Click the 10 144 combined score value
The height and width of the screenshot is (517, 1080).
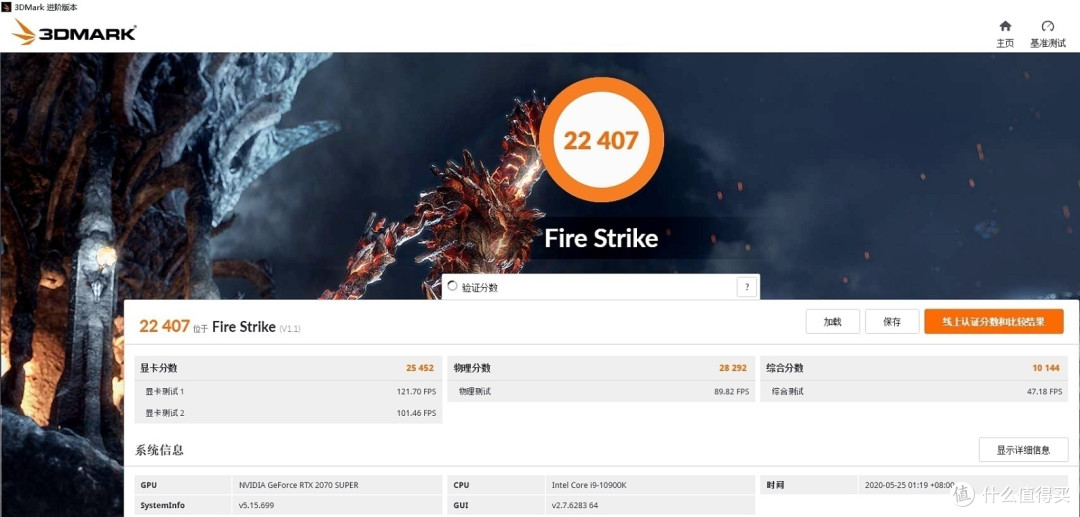[x=1046, y=368]
